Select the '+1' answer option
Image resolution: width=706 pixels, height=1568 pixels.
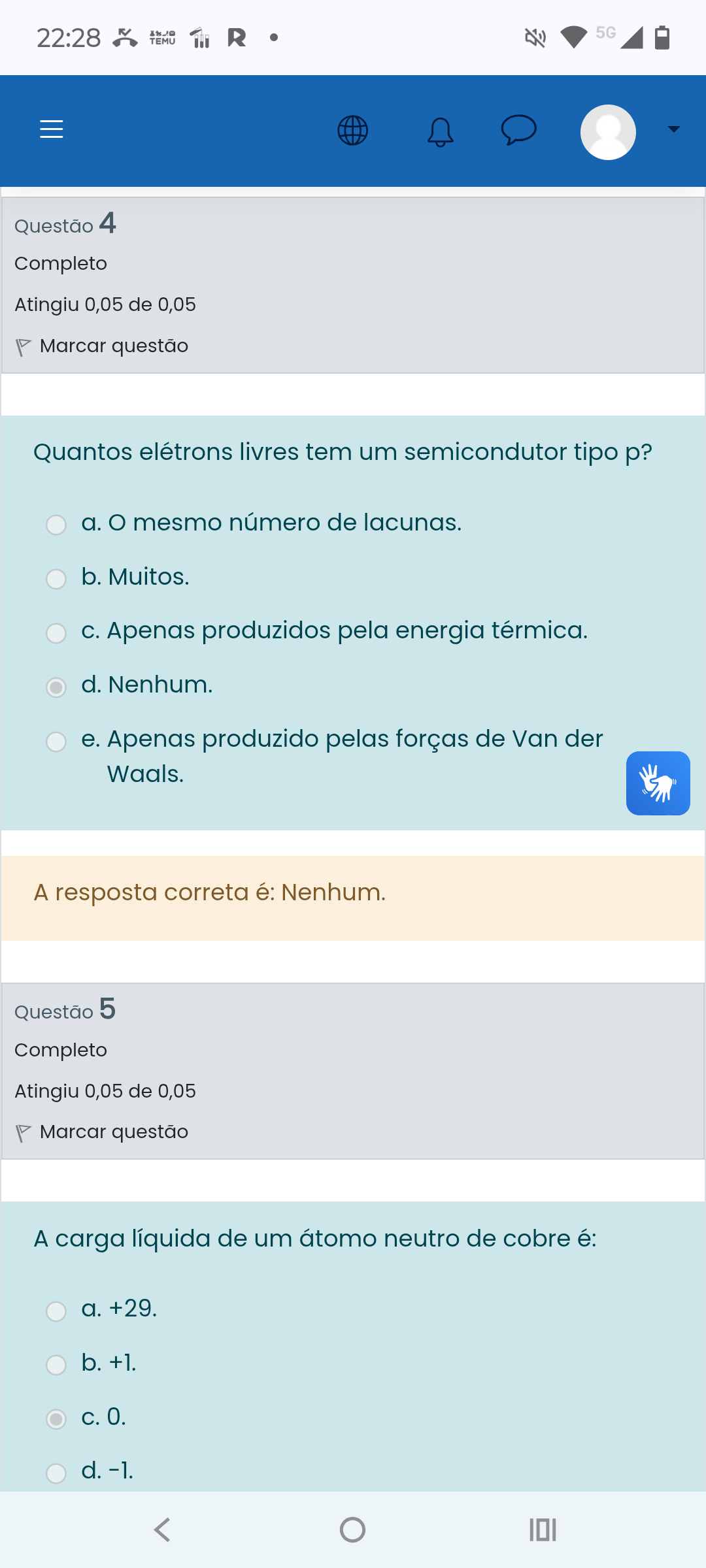56,1365
